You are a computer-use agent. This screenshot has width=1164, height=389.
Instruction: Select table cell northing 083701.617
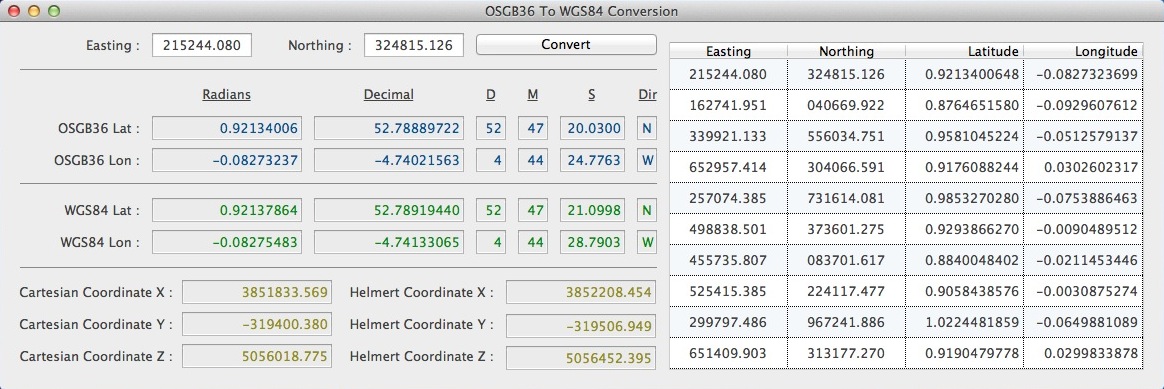(x=846, y=261)
